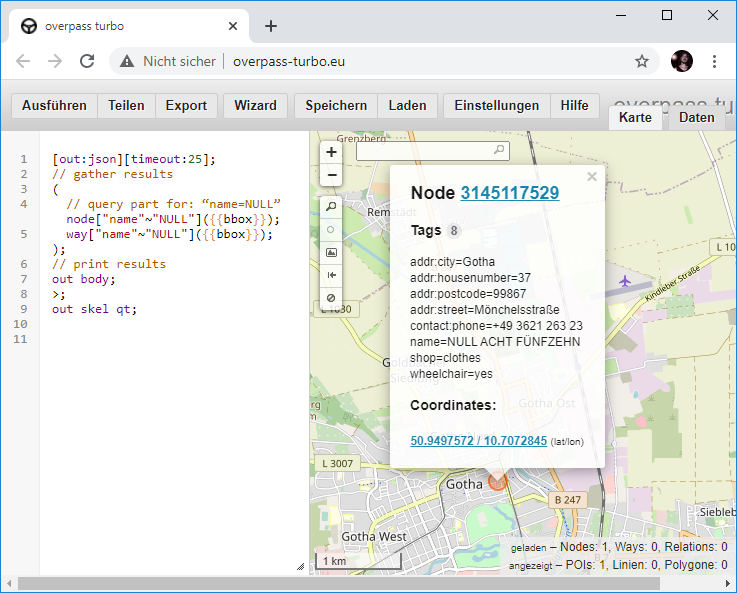Open the Wizard query builder
Viewport: 737px width, 593px height.
tap(256, 106)
